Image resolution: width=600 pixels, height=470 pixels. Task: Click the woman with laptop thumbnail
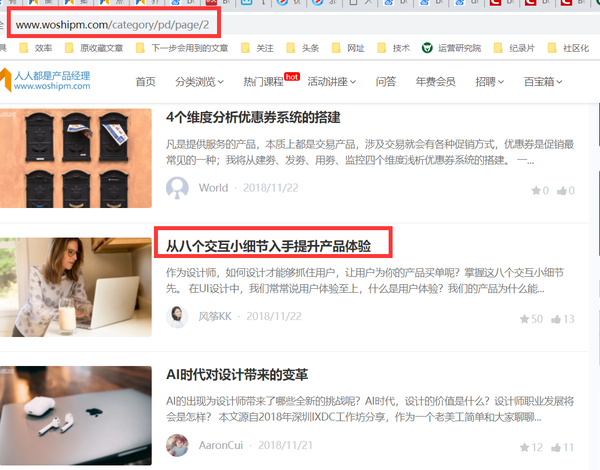pos(76,287)
